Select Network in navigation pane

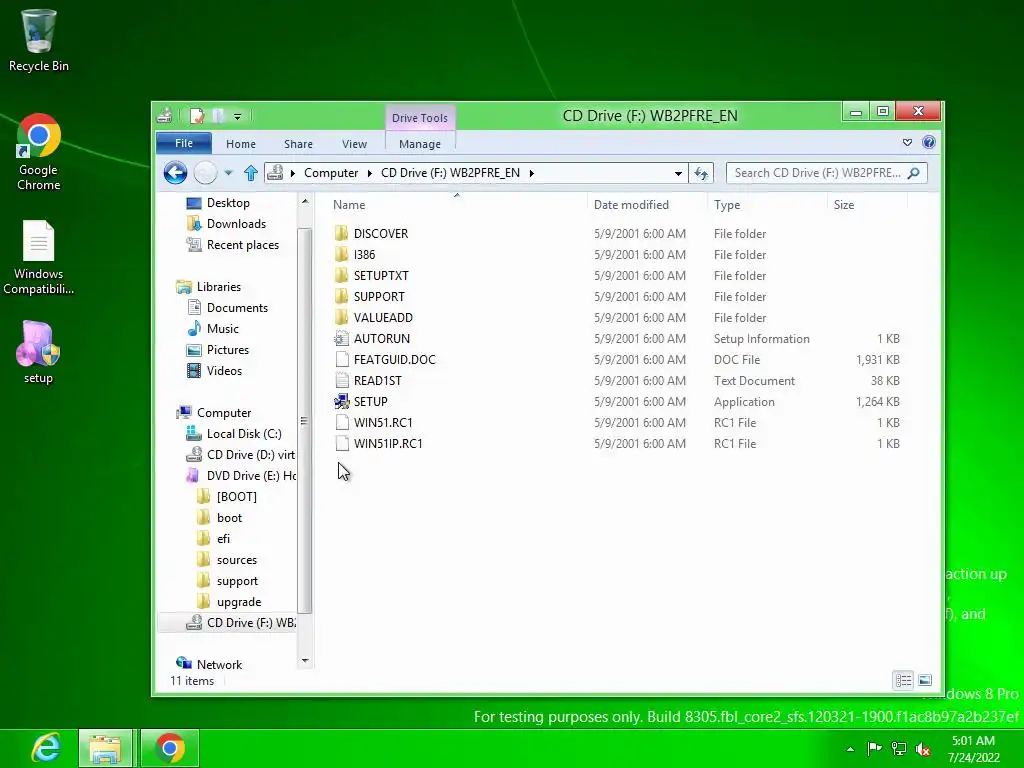(219, 664)
